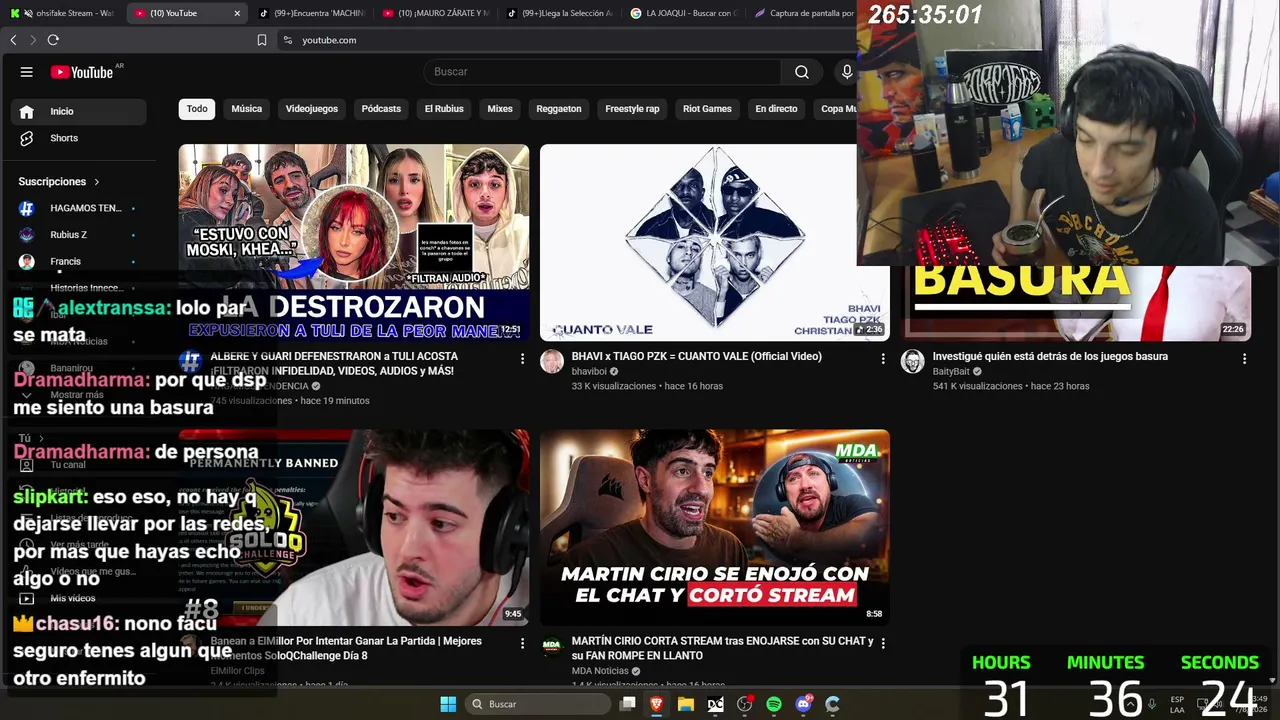Viewport: 1280px width, 720px height.
Task: Switch to the LA JOAQUI Google search tab
Action: click(x=684, y=13)
